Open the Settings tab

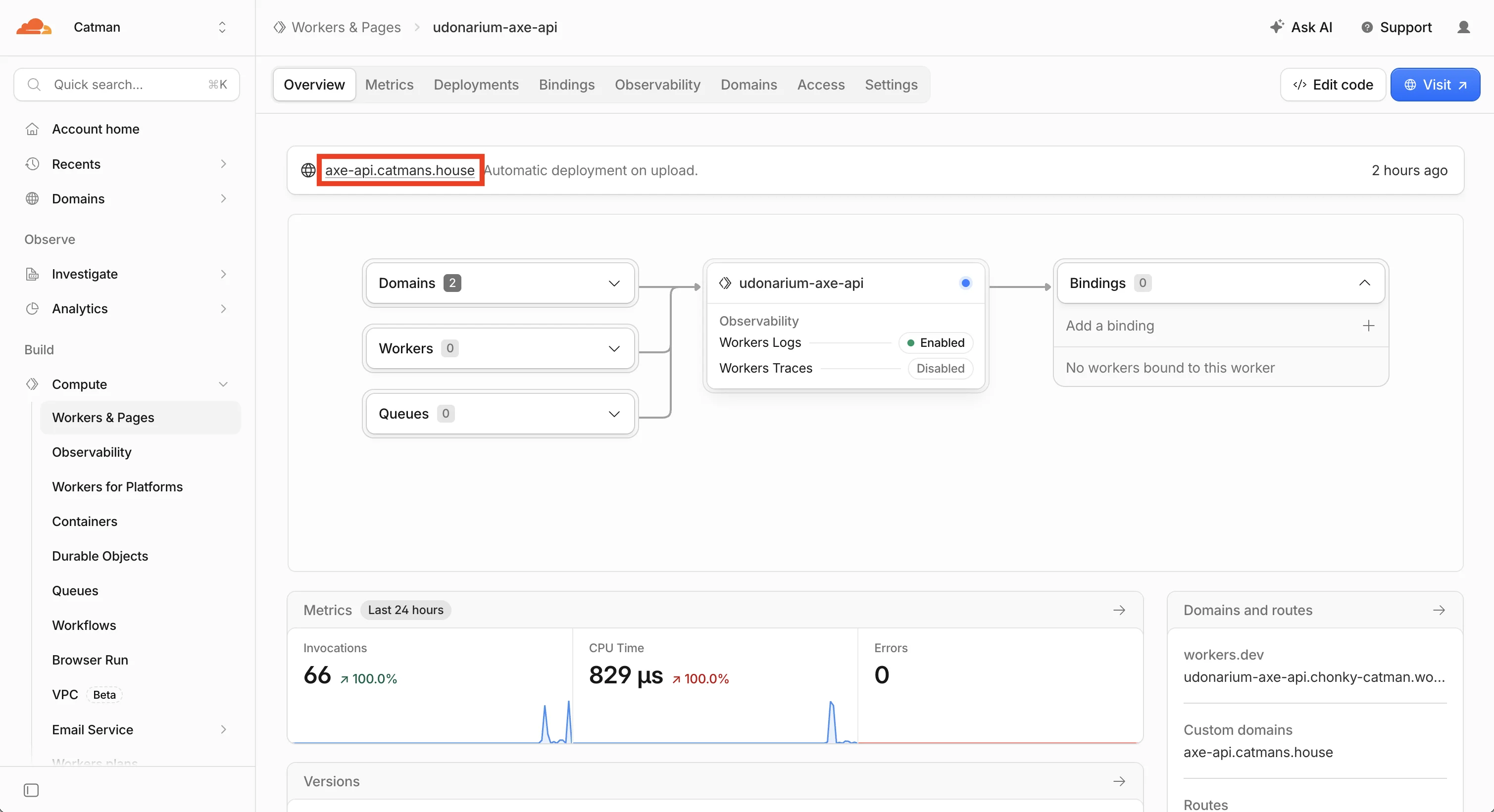891,85
